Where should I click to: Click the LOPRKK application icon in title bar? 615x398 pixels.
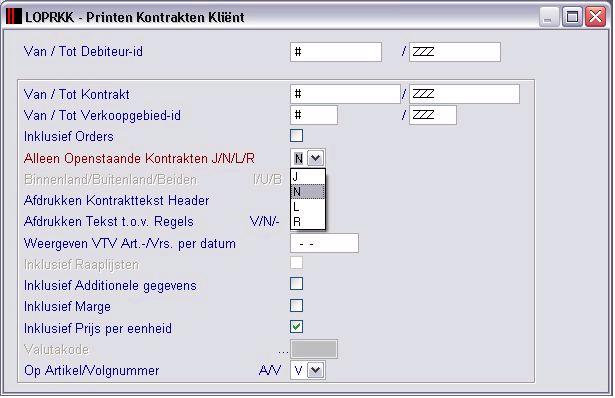tap(14, 17)
